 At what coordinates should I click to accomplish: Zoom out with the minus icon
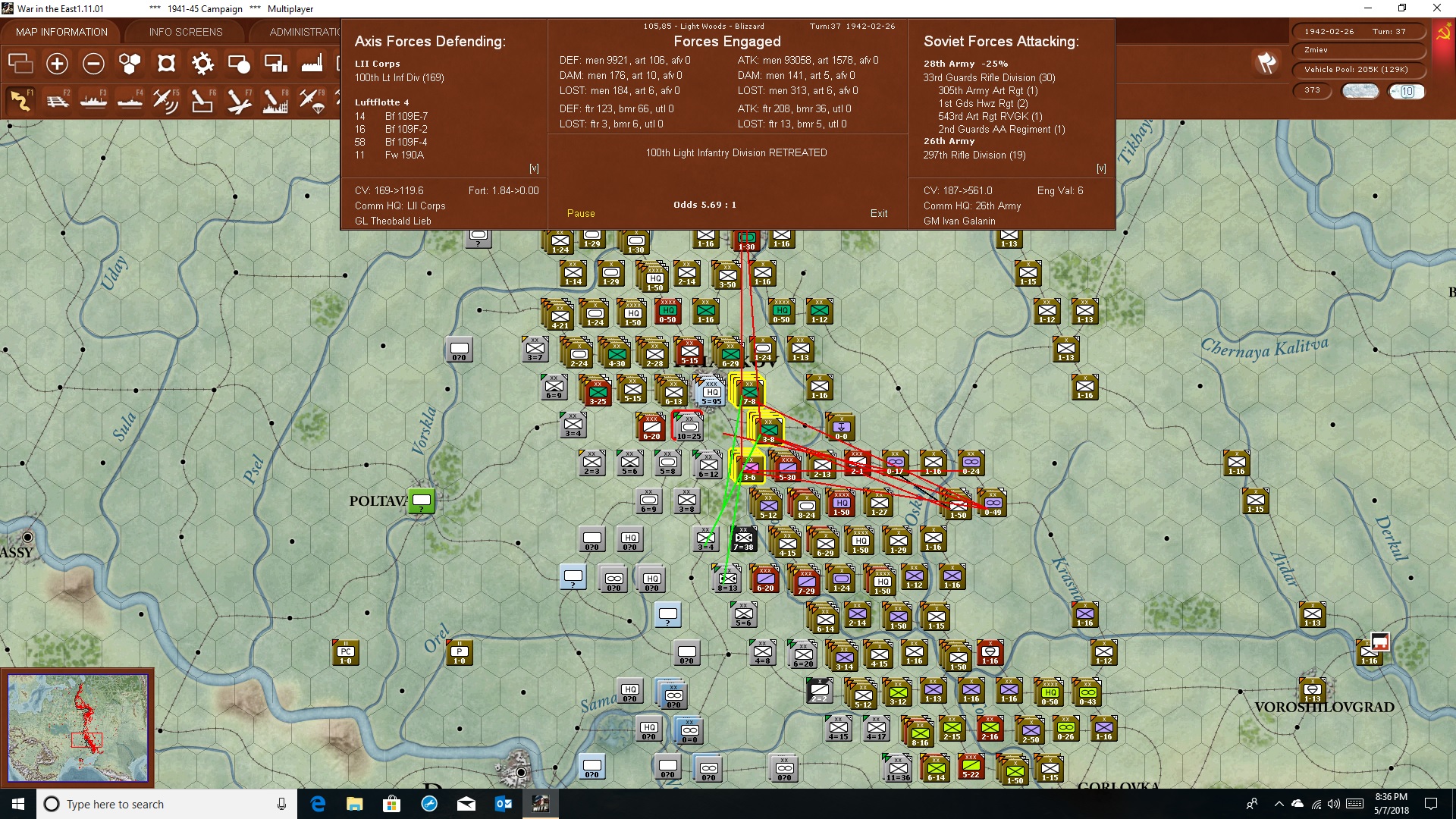point(93,64)
